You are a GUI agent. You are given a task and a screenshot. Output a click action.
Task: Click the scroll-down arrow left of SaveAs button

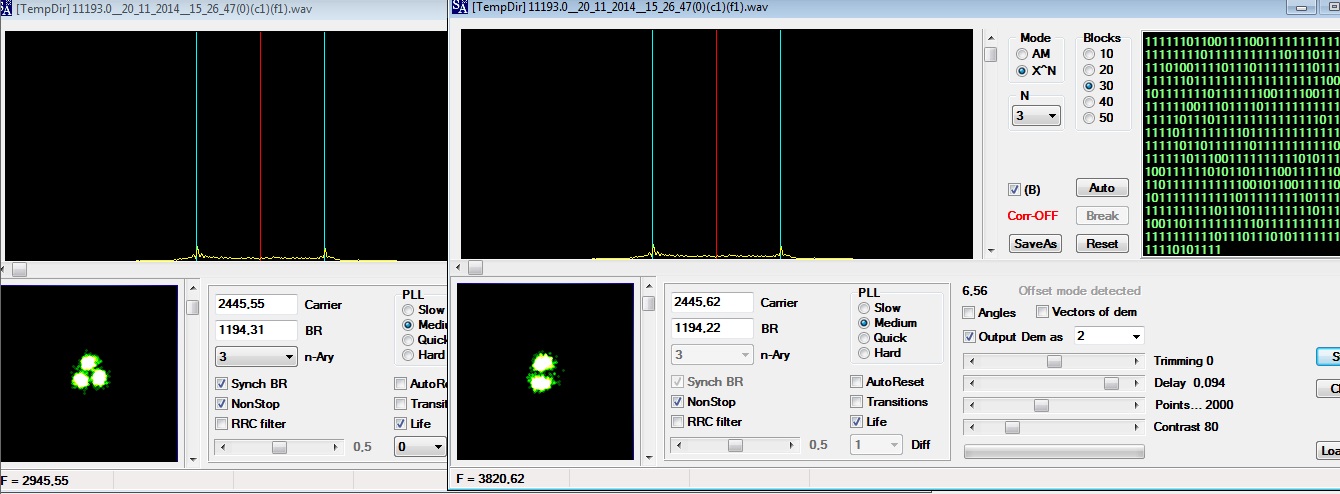[990, 249]
